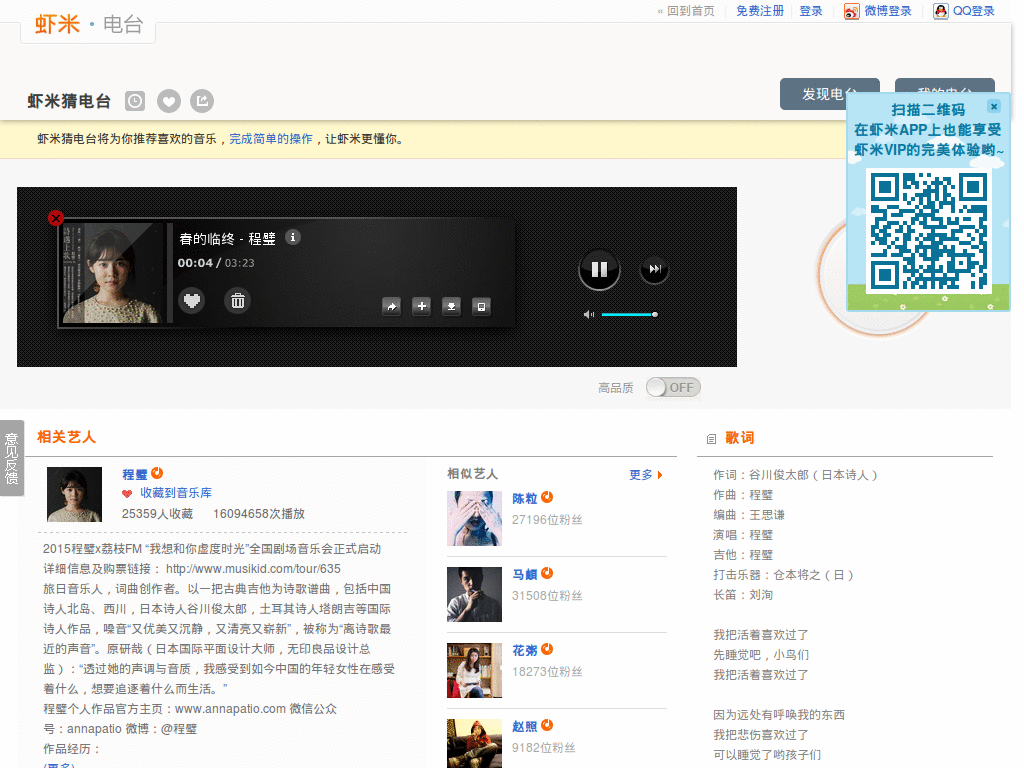Image resolution: width=1024 pixels, height=768 pixels.
Task: Click 陈粒 artist thumbnail
Action: pyautogui.click(x=474, y=519)
